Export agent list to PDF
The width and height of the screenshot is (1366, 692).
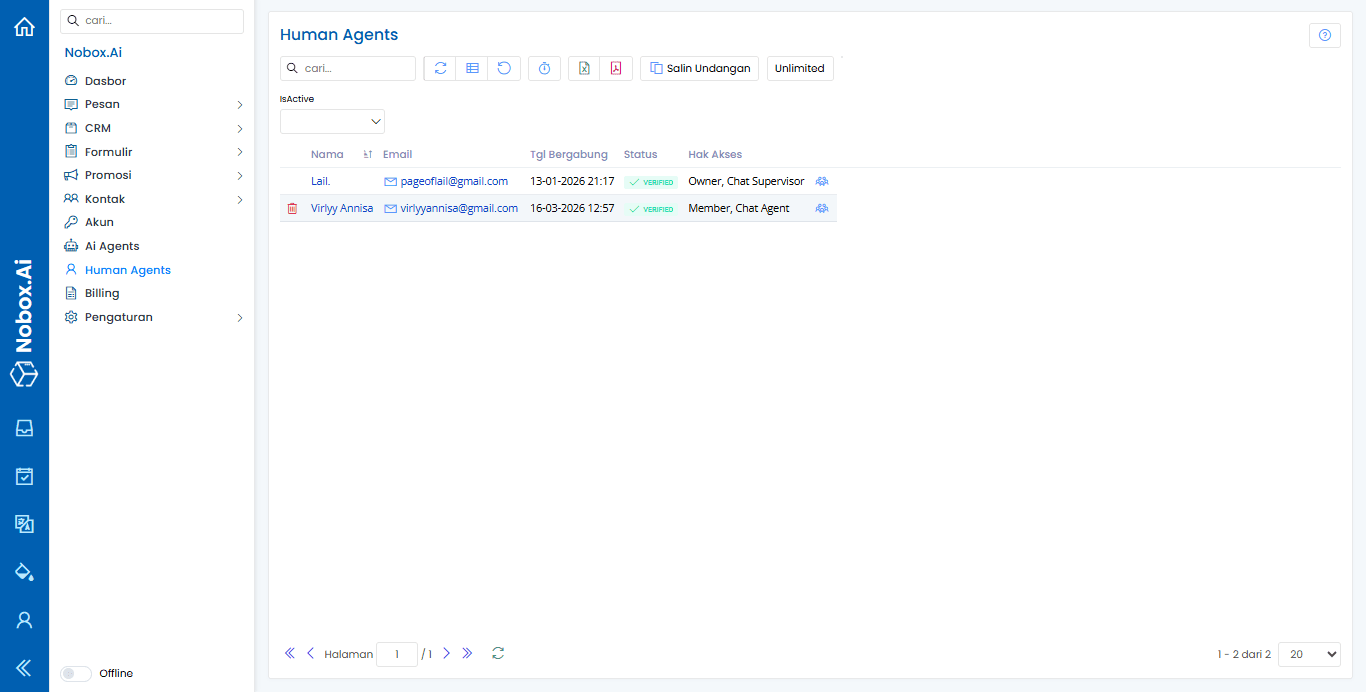point(616,68)
